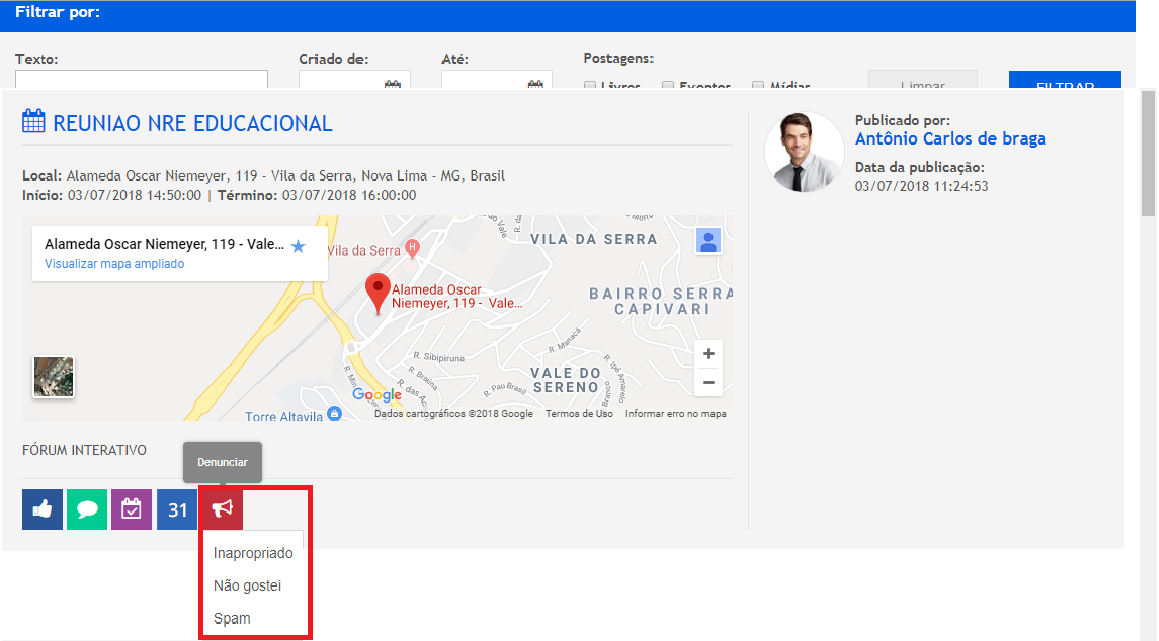Select Inapropriado from report menu
Viewport: 1159px width, 641px height.
pyautogui.click(x=253, y=553)
